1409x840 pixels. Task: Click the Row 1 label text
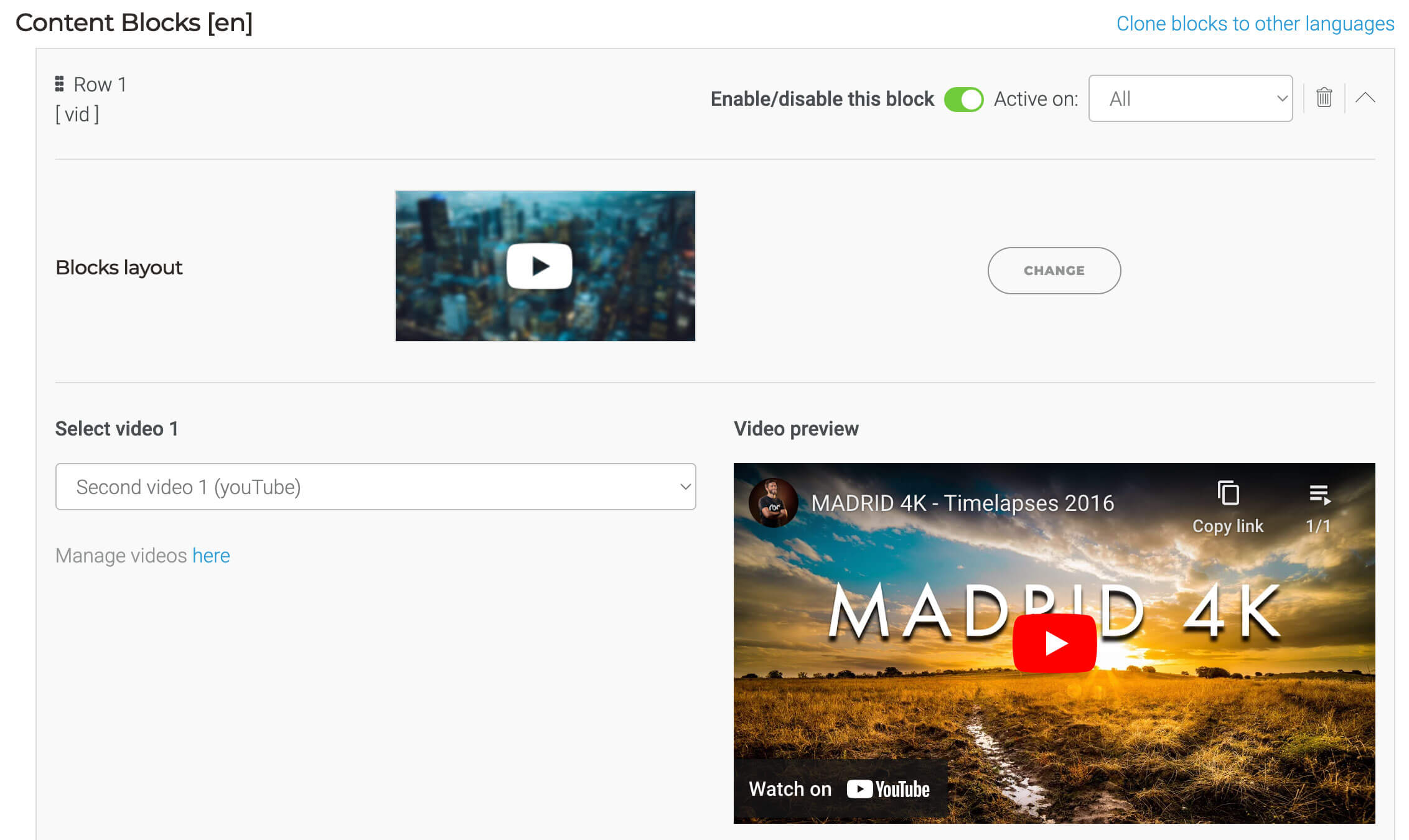point(100,84)
